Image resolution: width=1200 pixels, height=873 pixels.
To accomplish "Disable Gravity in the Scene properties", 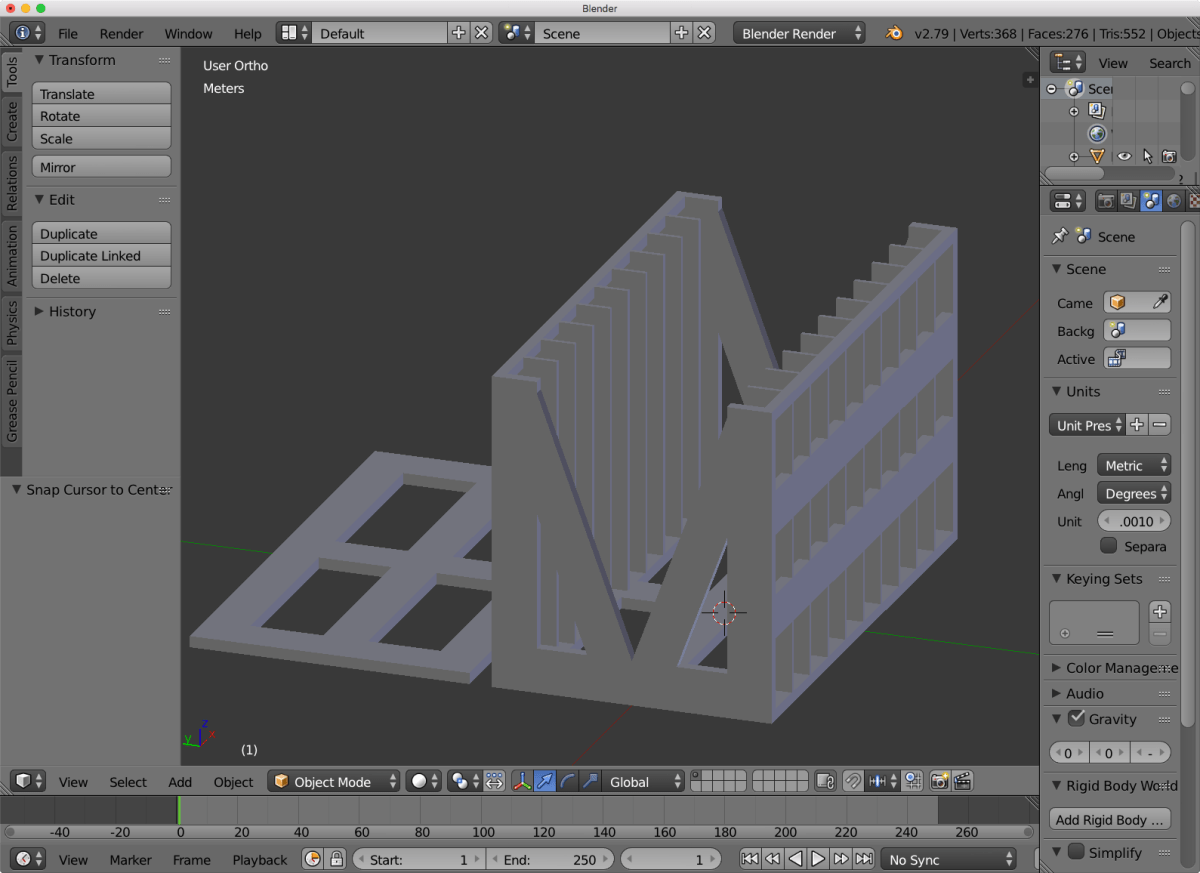I will pos(1077,719).
